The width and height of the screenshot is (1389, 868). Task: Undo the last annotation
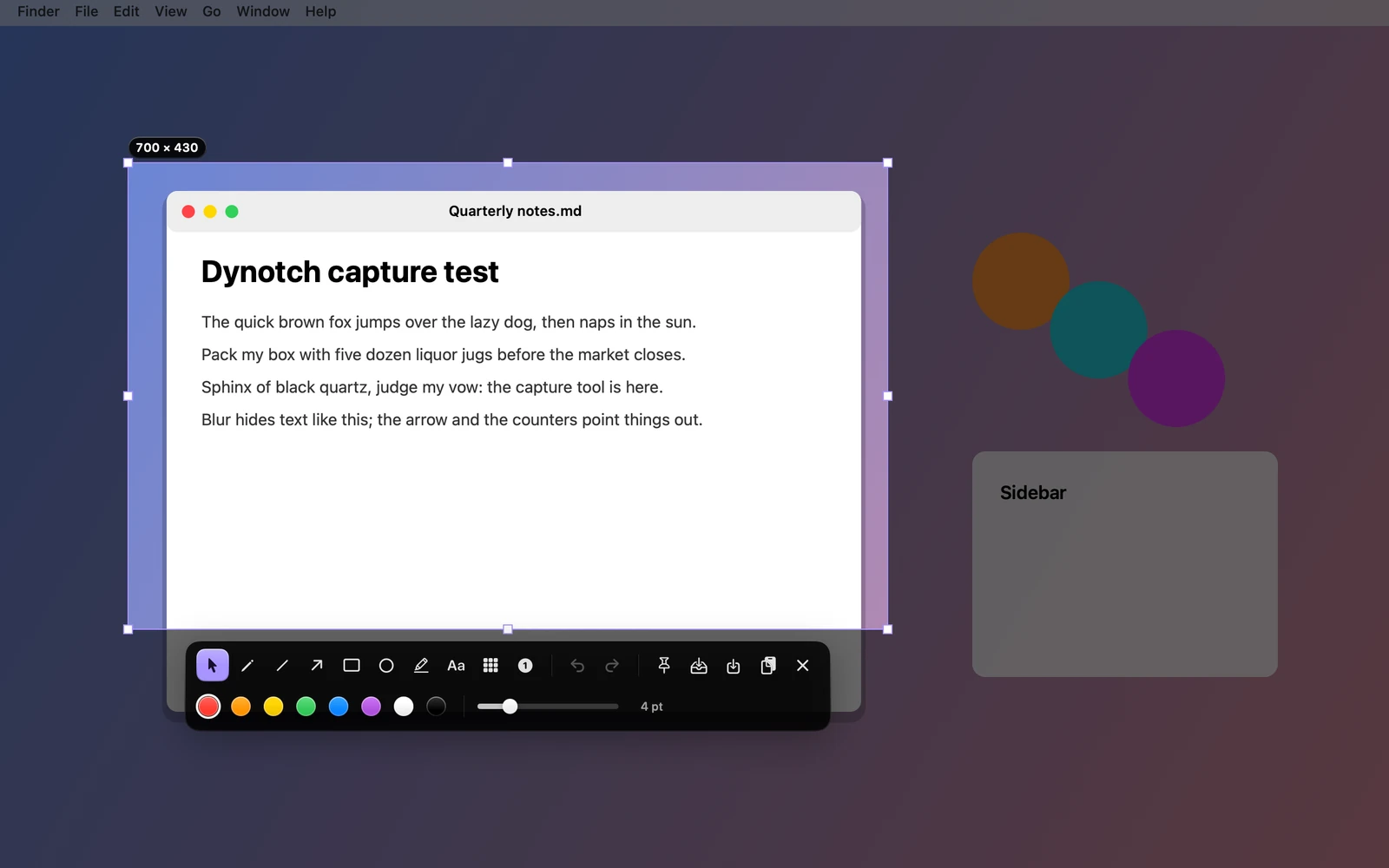click(577, 666)
